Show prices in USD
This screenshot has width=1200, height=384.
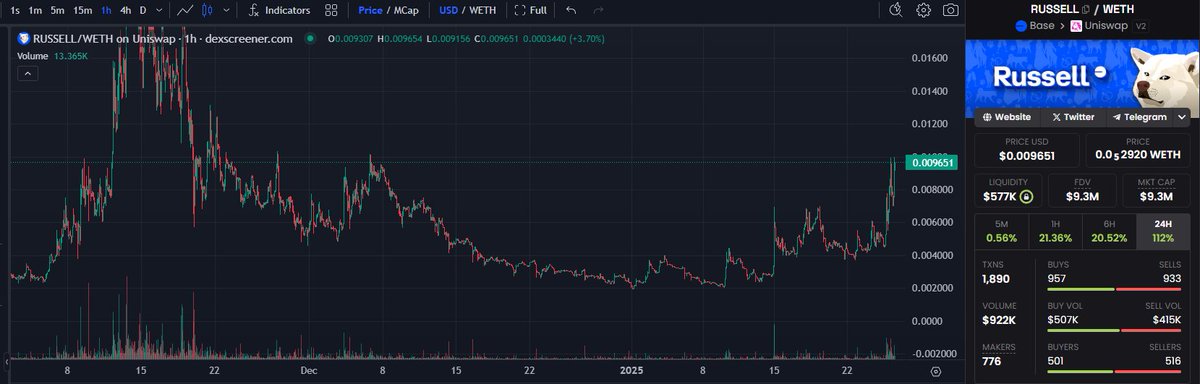447,10
